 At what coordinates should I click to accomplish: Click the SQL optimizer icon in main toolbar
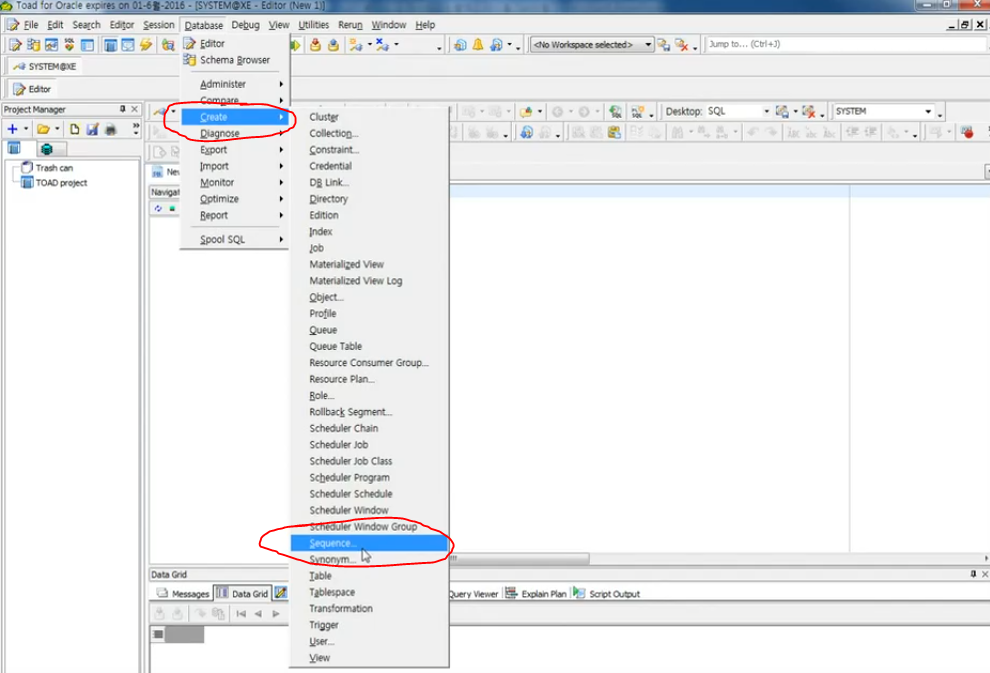pyautogui.click(x=69, y=45)
